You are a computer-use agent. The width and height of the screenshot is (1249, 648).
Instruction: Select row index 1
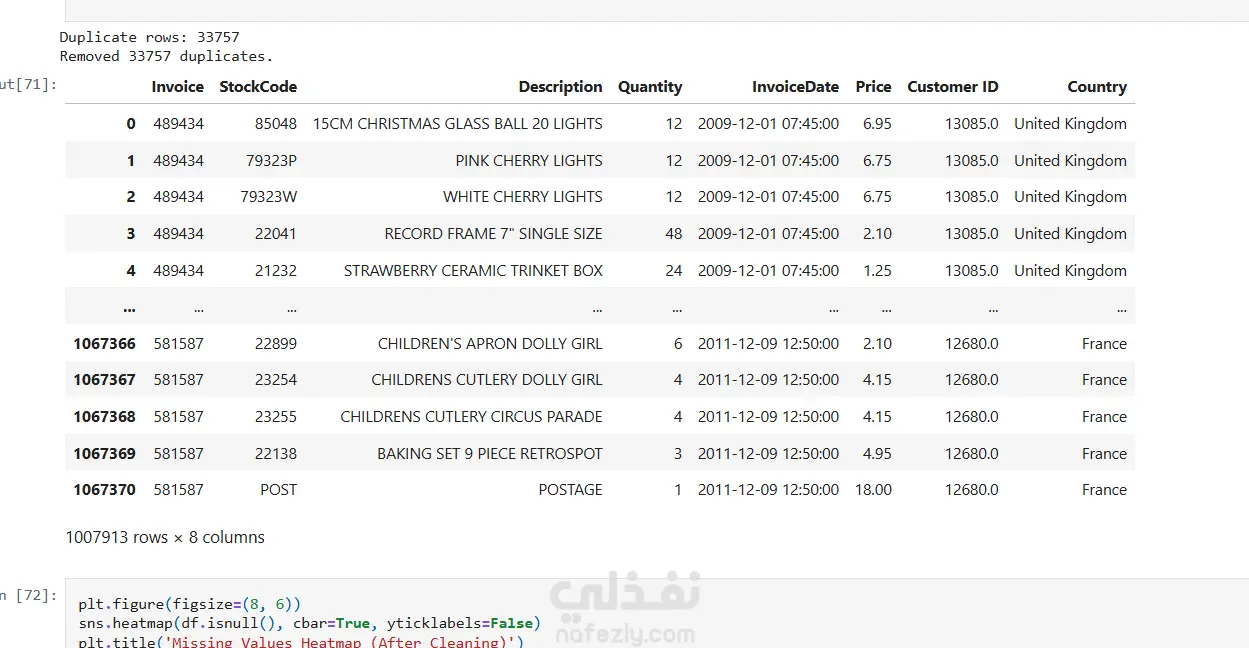coord(130,161)
